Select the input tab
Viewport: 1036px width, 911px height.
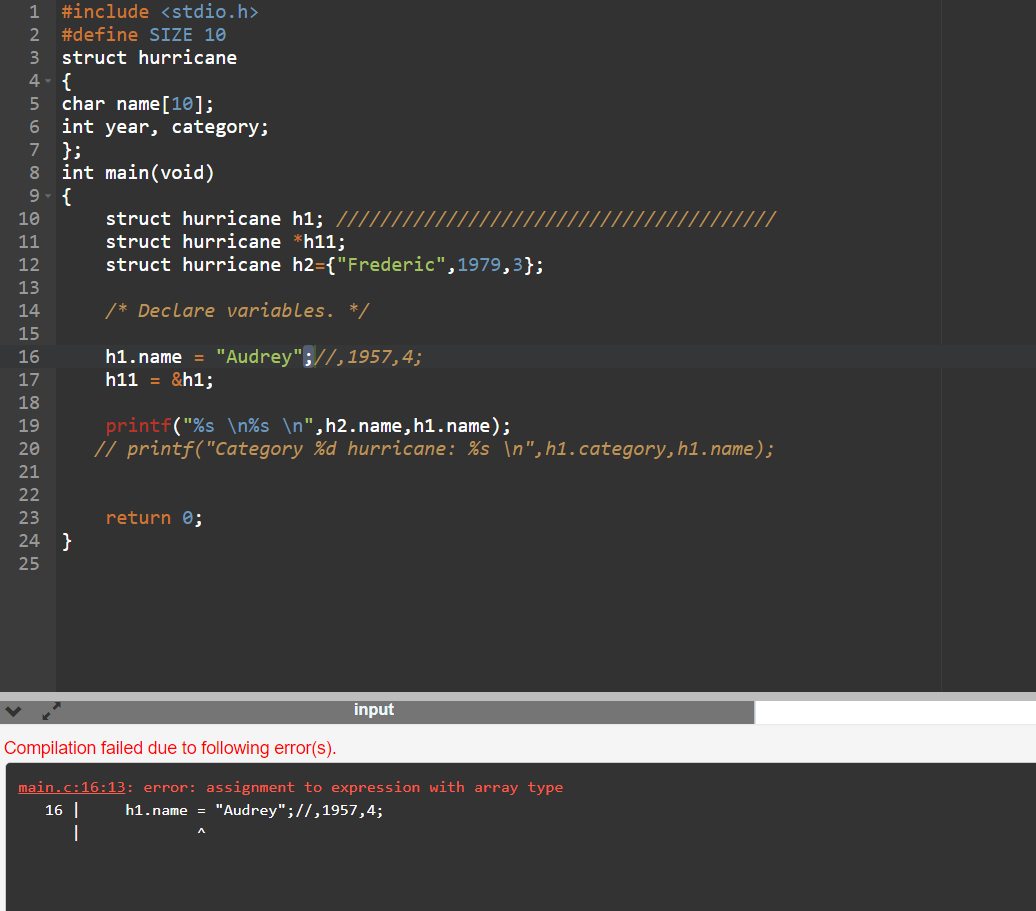tap(373, 710)
